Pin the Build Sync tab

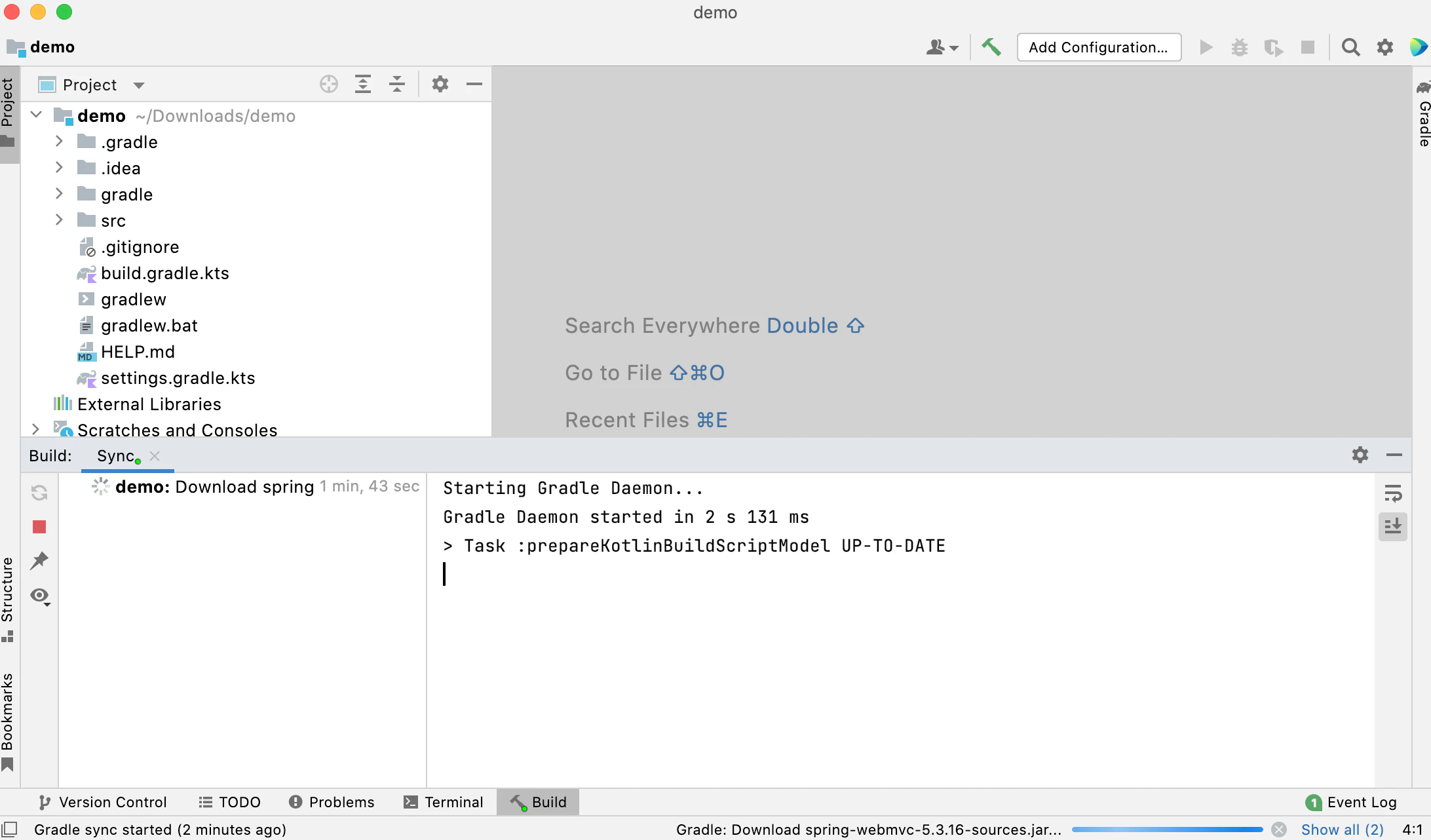[39, 561]
